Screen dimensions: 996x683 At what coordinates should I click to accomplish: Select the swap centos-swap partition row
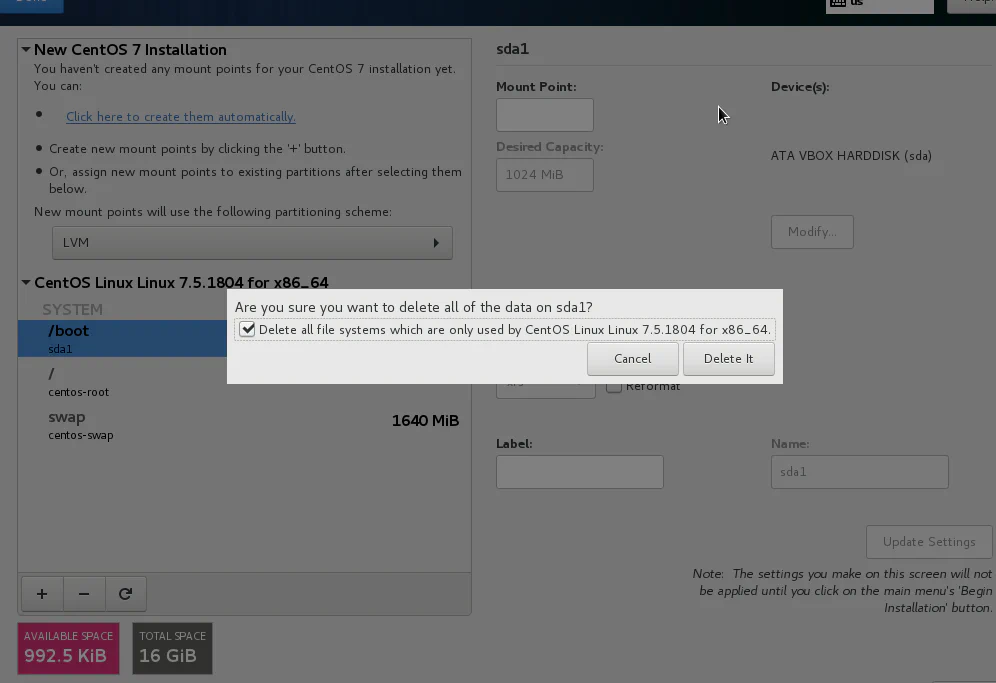pos(245,425)
